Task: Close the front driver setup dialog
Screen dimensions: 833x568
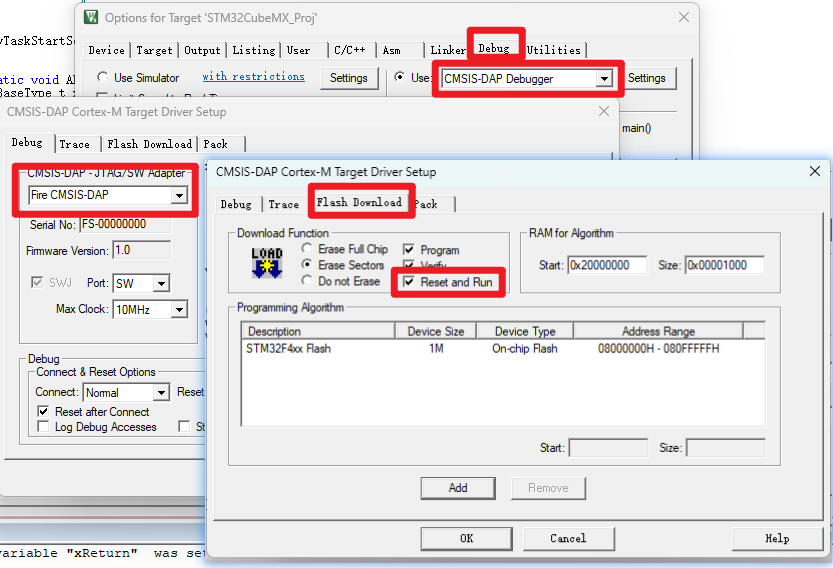Action: click(814, 171)
